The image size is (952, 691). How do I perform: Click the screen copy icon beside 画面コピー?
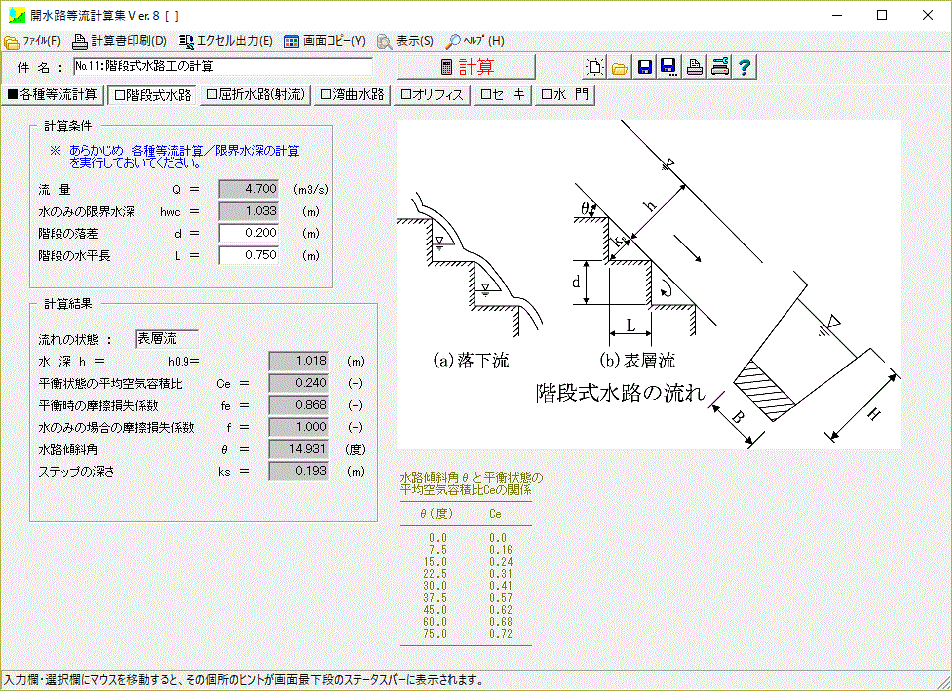click(294, 41)
